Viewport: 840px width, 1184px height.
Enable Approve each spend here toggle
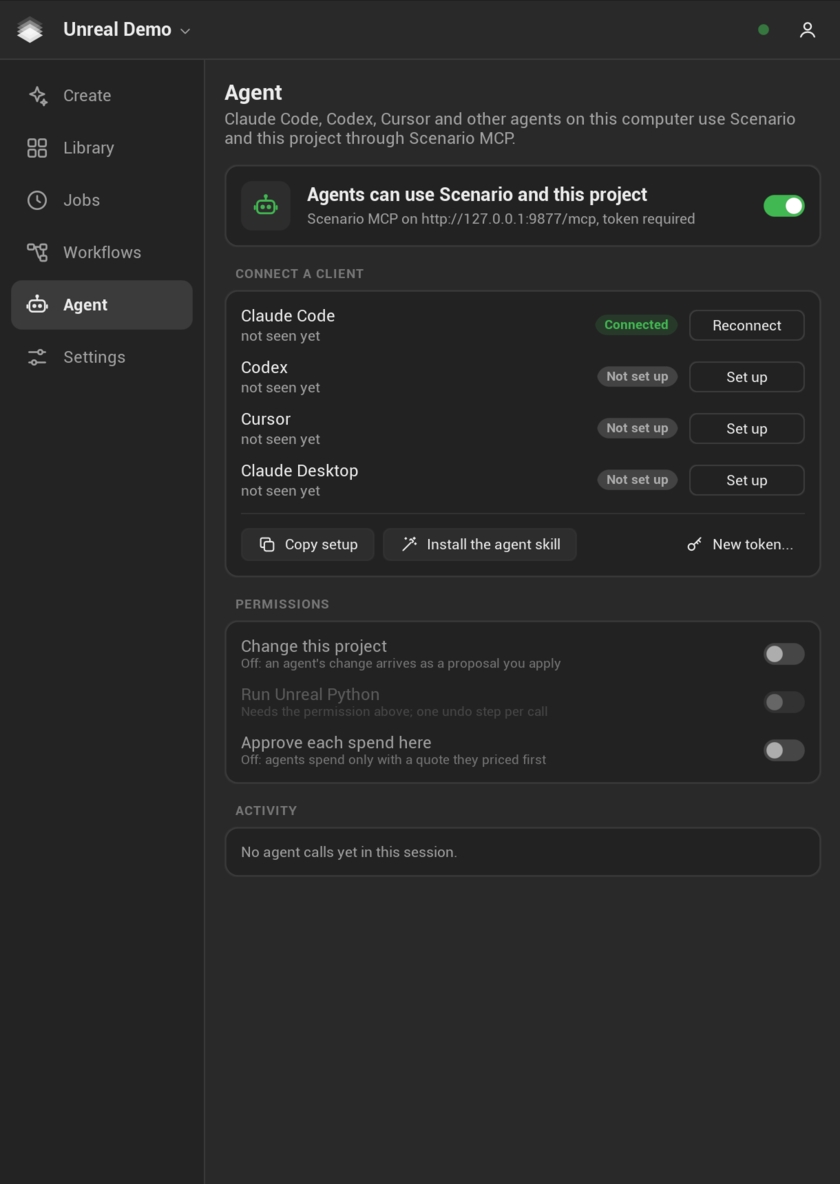coord(784,750)
